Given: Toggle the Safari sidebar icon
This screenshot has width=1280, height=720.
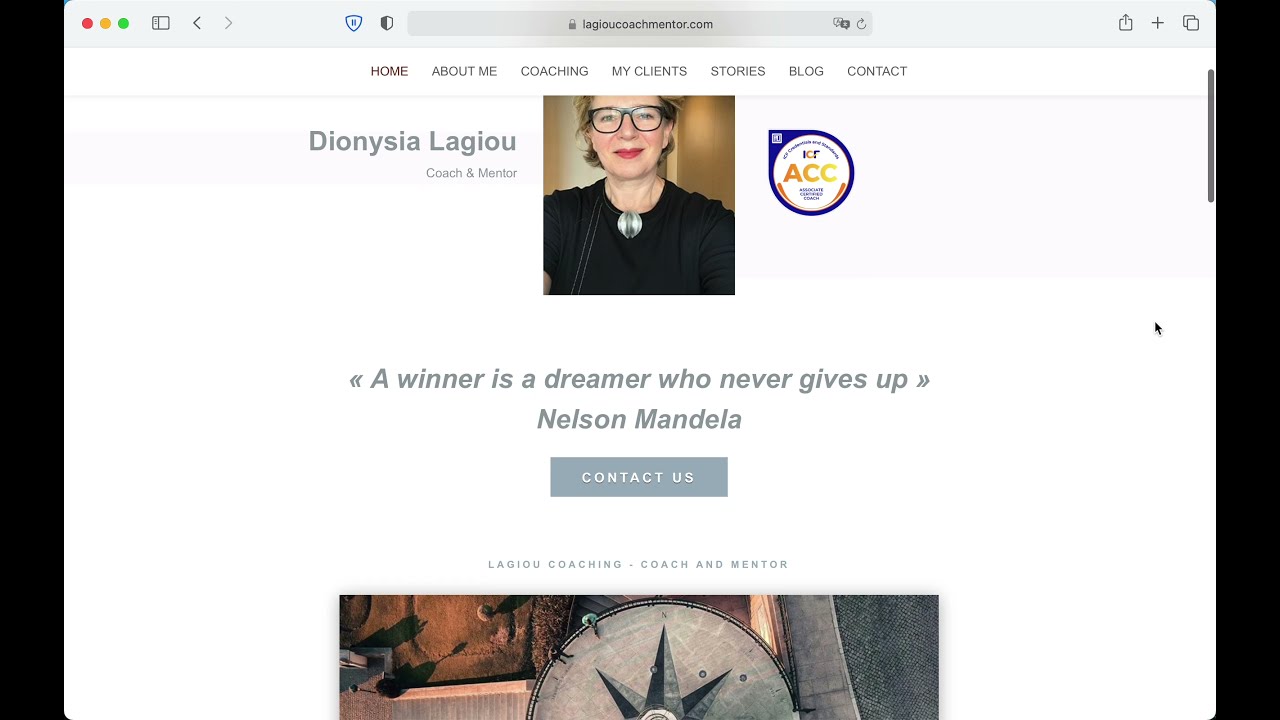Looking at the screenshot, I should point(160,23).
